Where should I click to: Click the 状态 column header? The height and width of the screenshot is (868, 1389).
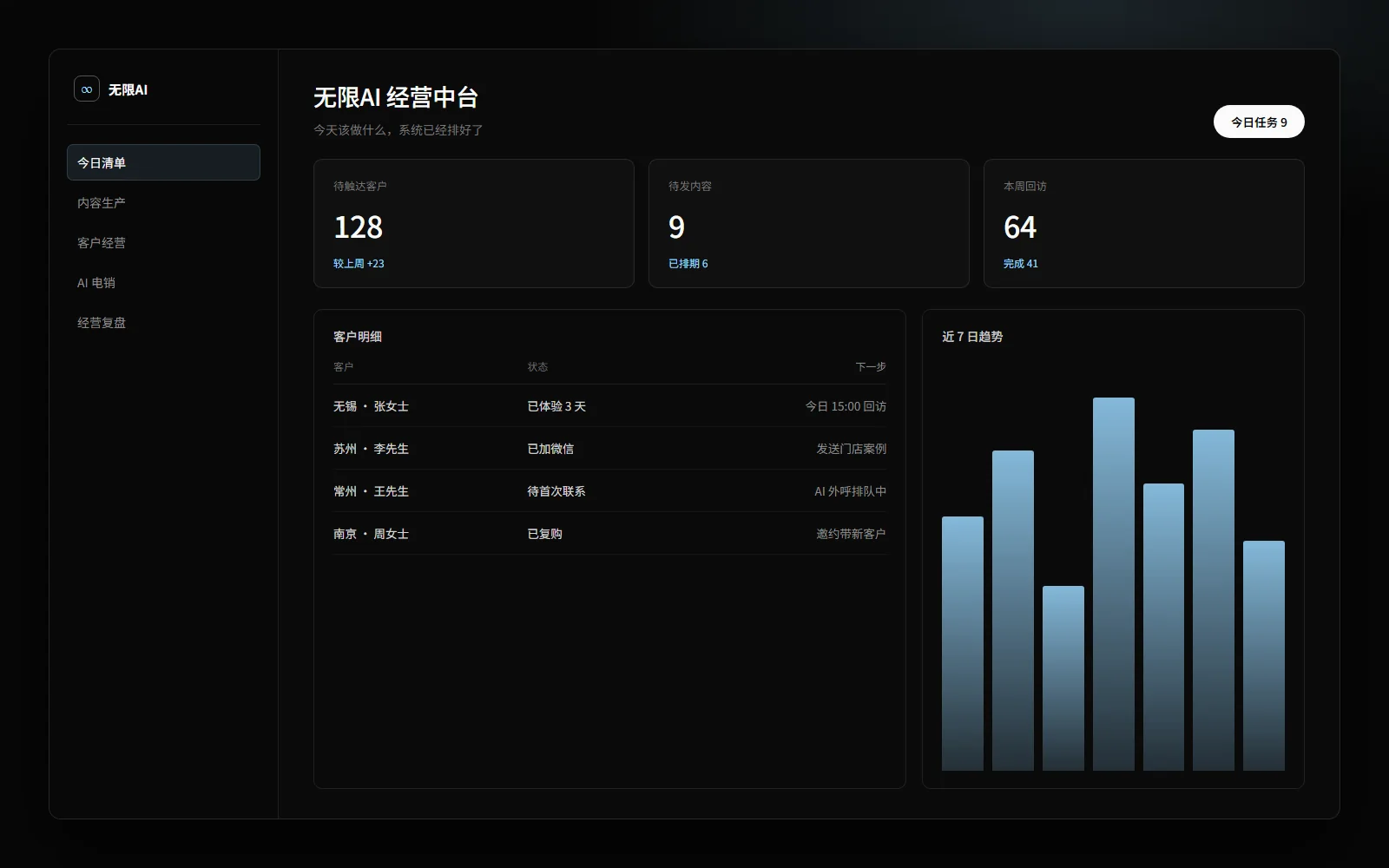coord(537,367)
